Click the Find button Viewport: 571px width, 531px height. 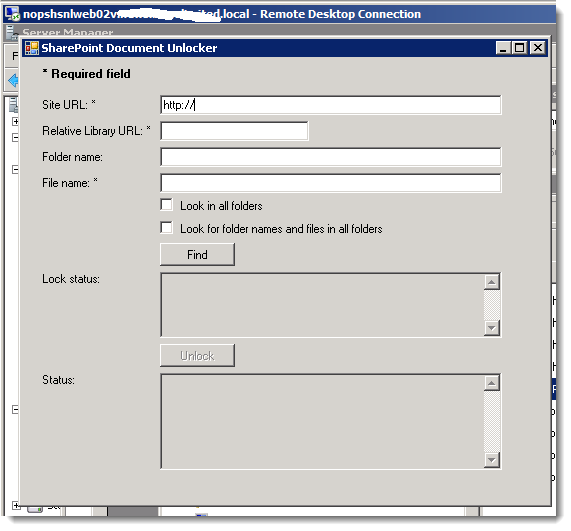click(197, 255)
